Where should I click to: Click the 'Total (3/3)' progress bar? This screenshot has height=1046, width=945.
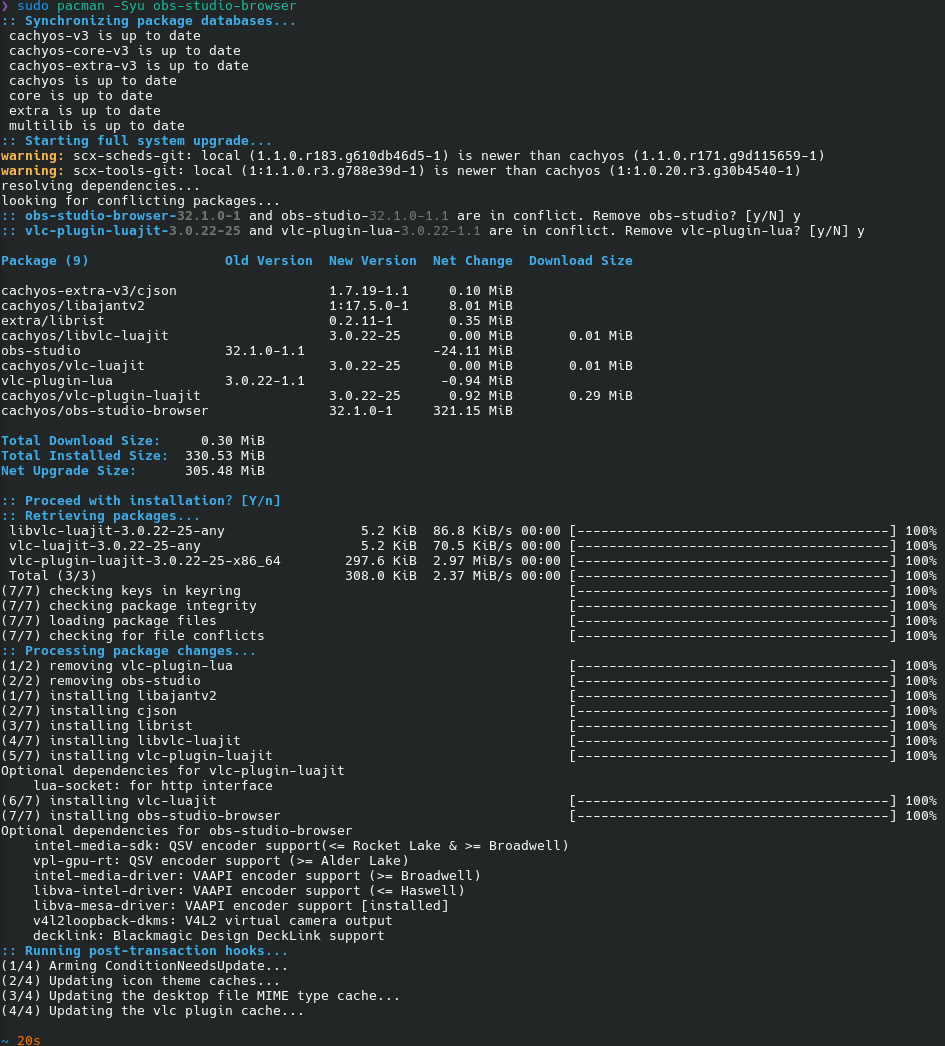(x=733, y=576)
